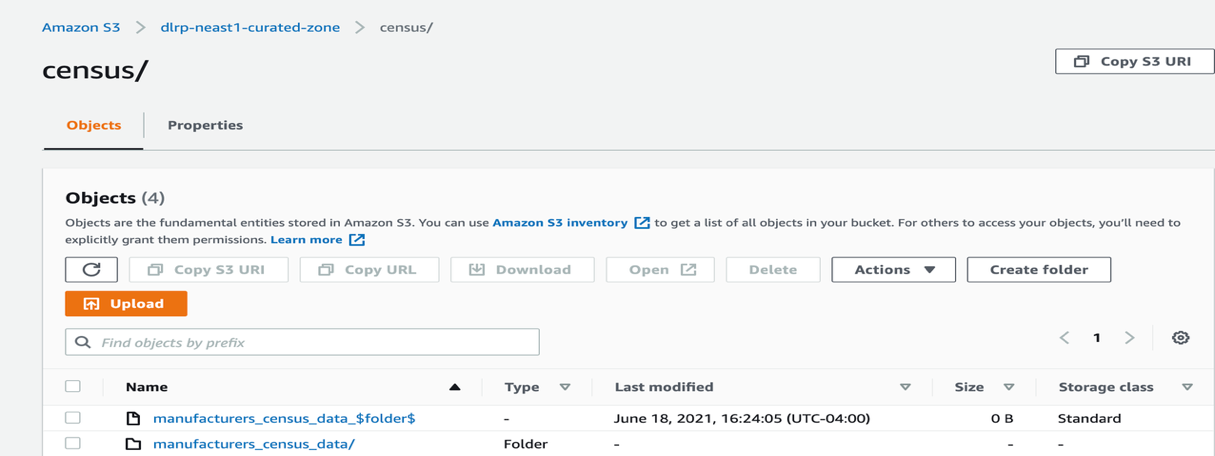Check the manufacturers_census_data_$folder$ row checkbox

click(x=73, y=418)
